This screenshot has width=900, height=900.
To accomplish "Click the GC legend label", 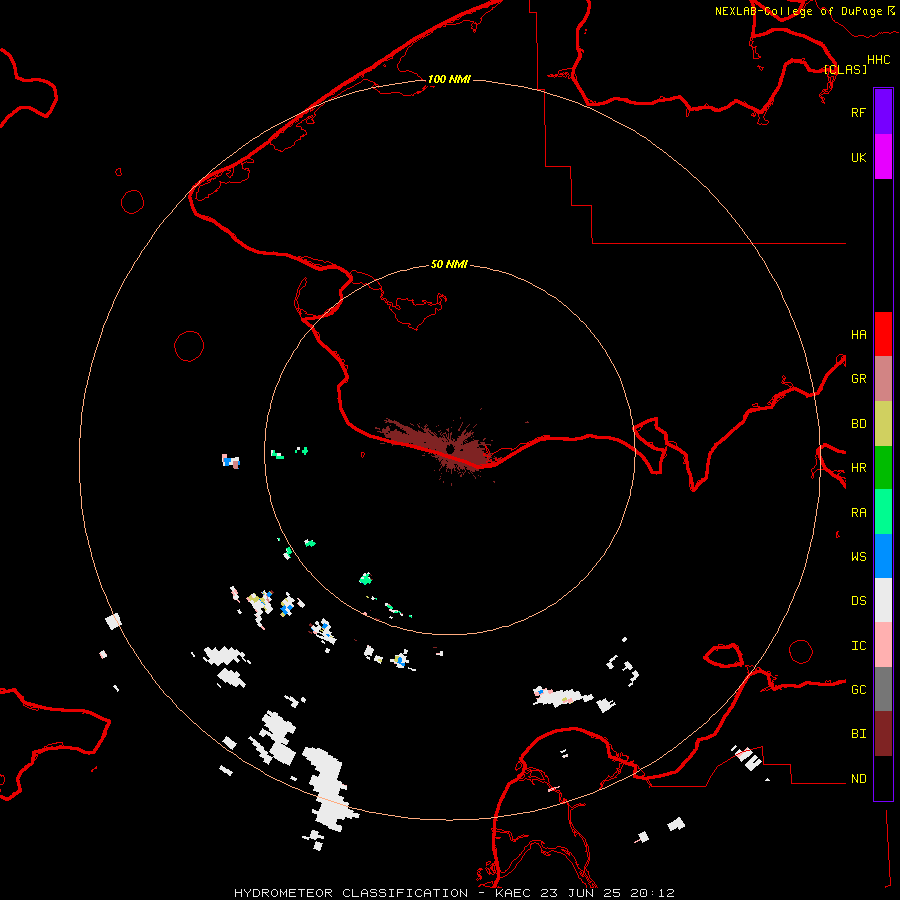I will point(858,690).
